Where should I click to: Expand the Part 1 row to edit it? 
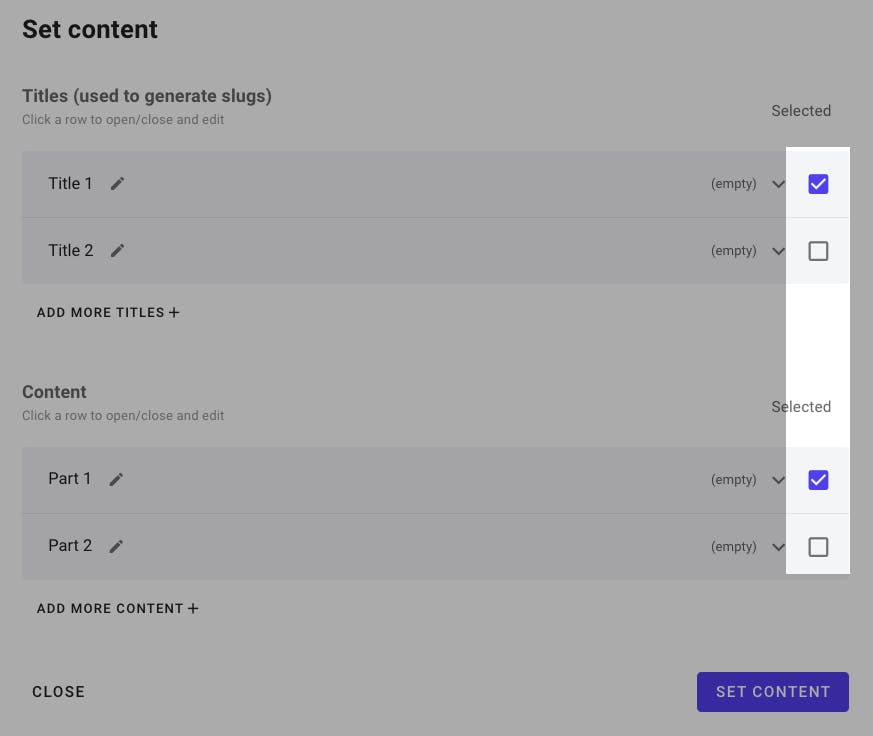pyautogui.click(x=400, y=479)
